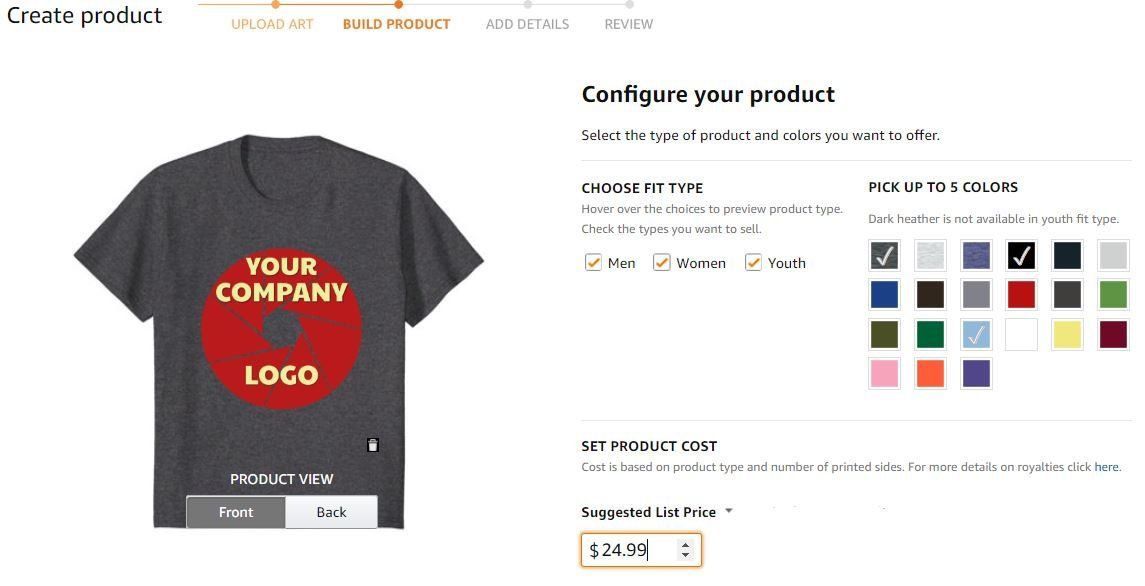Uncheck the Men fit type
Screen dimensions: 1145x586
click(593, 263)
